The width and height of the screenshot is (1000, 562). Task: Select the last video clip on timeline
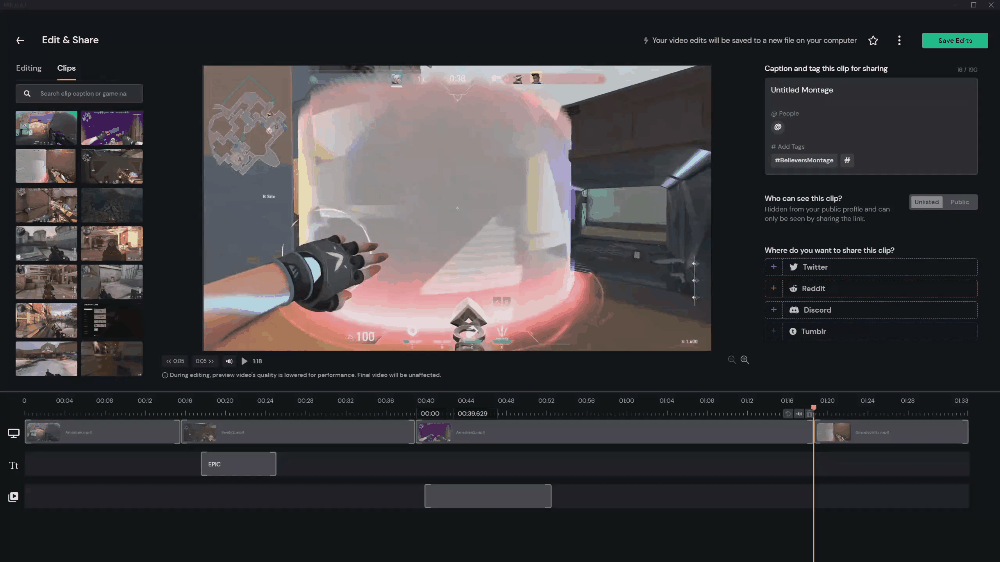click(892, 432)
